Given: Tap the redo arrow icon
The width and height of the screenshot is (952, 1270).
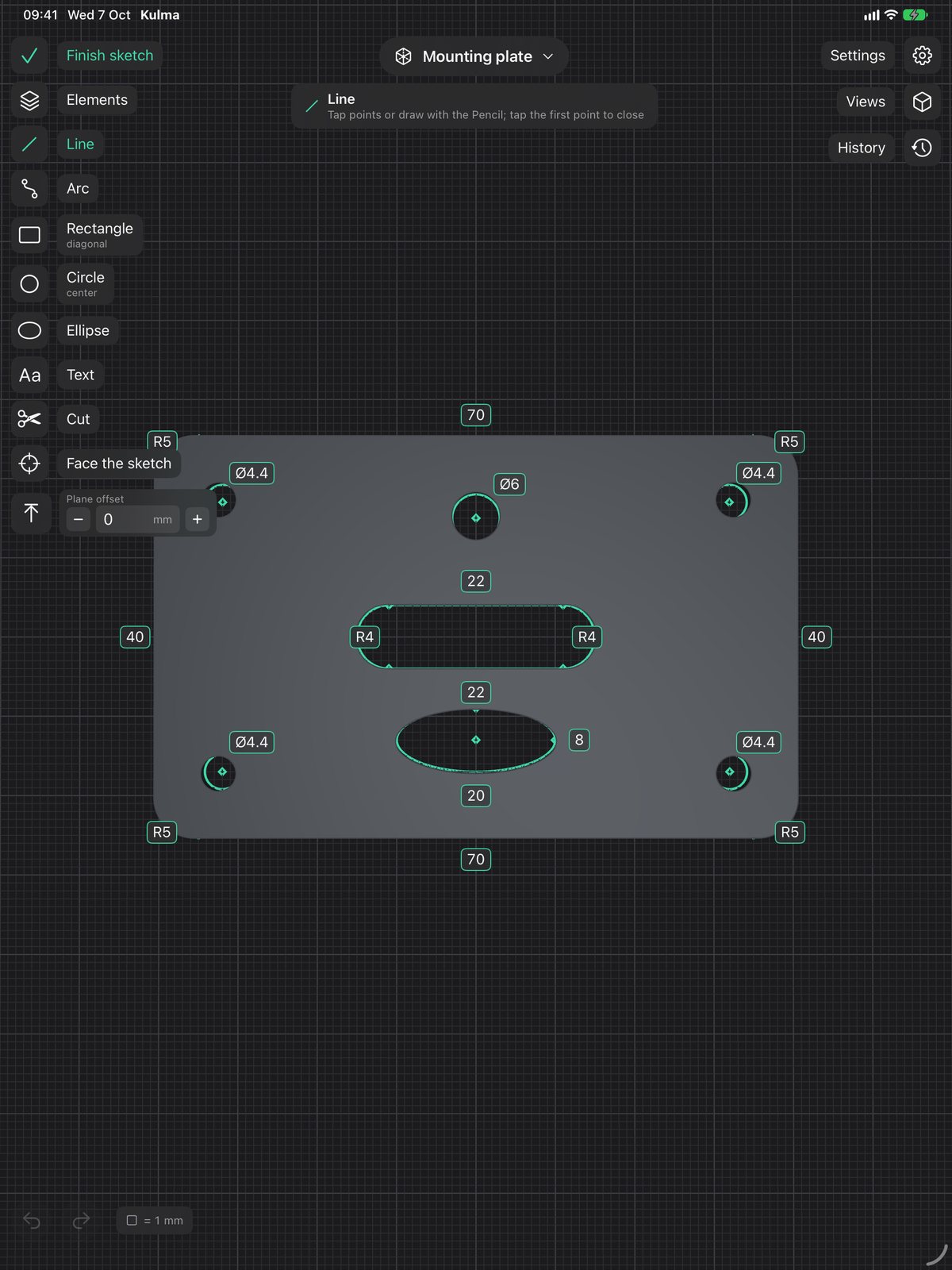Looking at the screenshot, I should pyautogui.click(x=81, y=1220).
